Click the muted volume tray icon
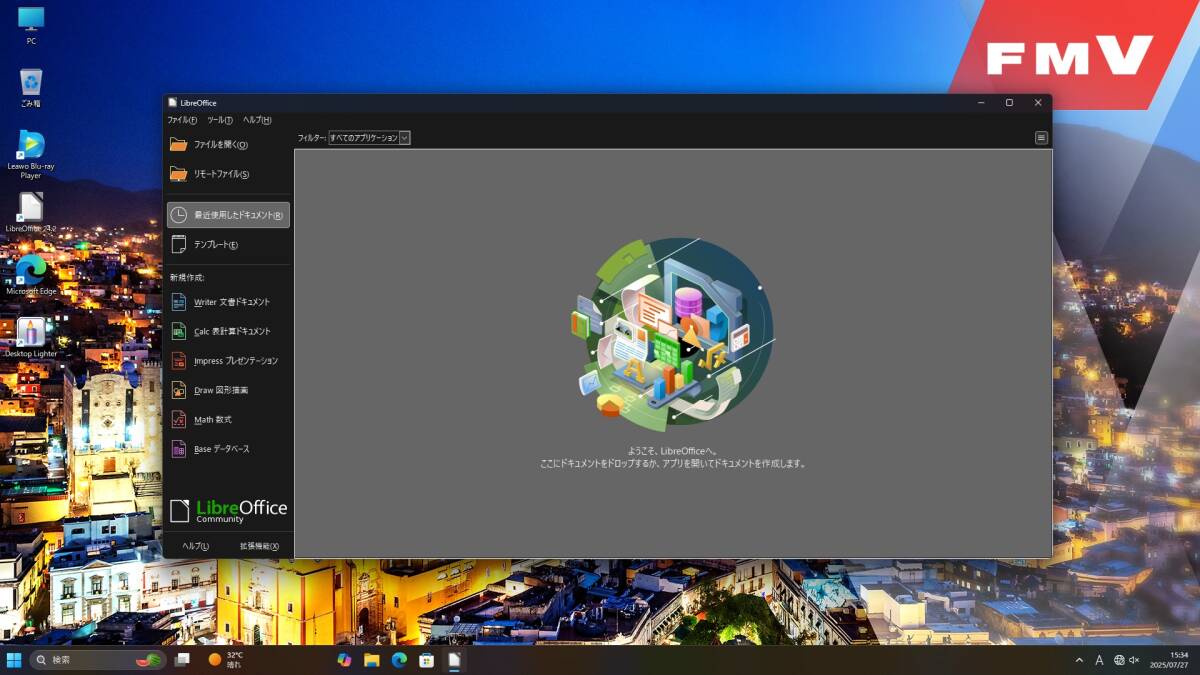 (1135, 660)
